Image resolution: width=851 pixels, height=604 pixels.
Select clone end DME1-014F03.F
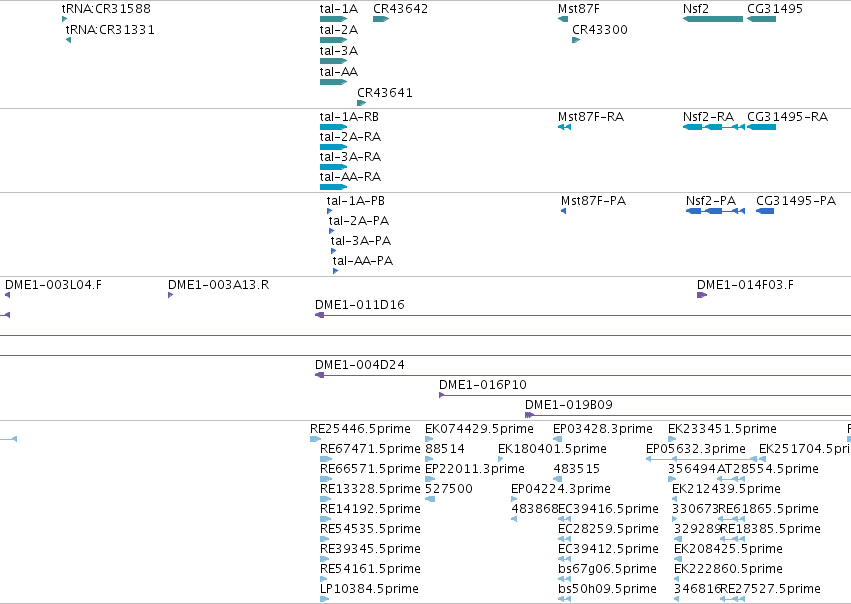702,295
